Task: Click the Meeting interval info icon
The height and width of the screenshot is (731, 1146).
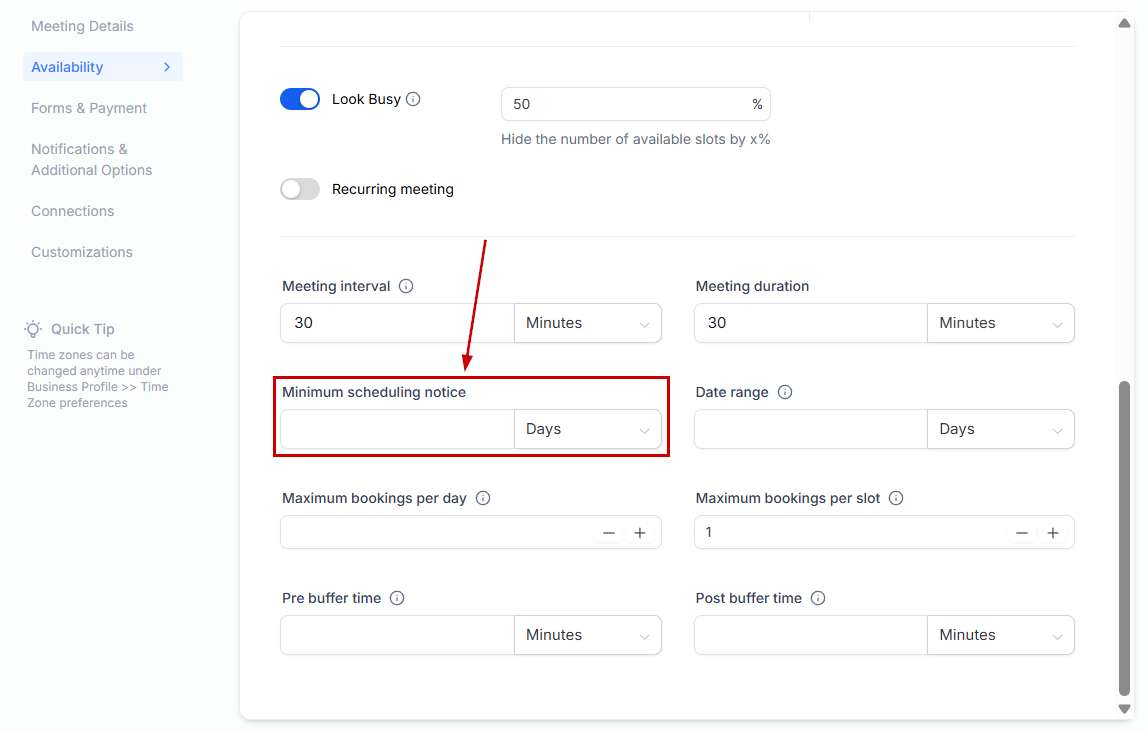Action: coord(406,286)
